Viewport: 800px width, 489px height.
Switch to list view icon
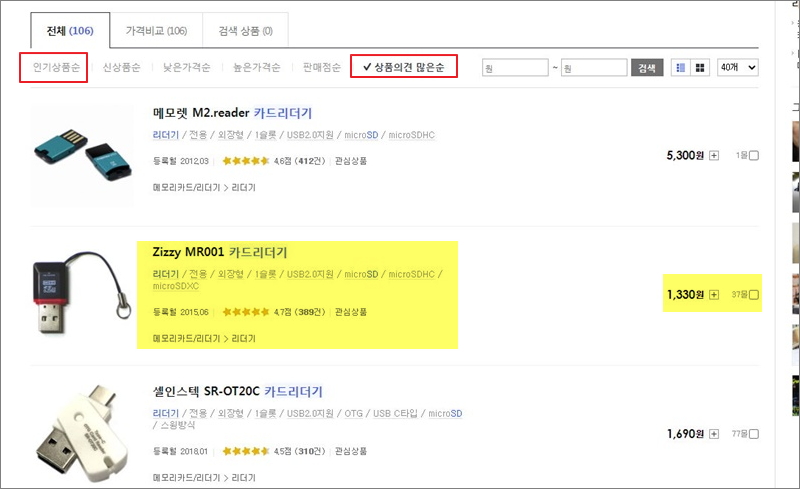[x=680, y=67]
